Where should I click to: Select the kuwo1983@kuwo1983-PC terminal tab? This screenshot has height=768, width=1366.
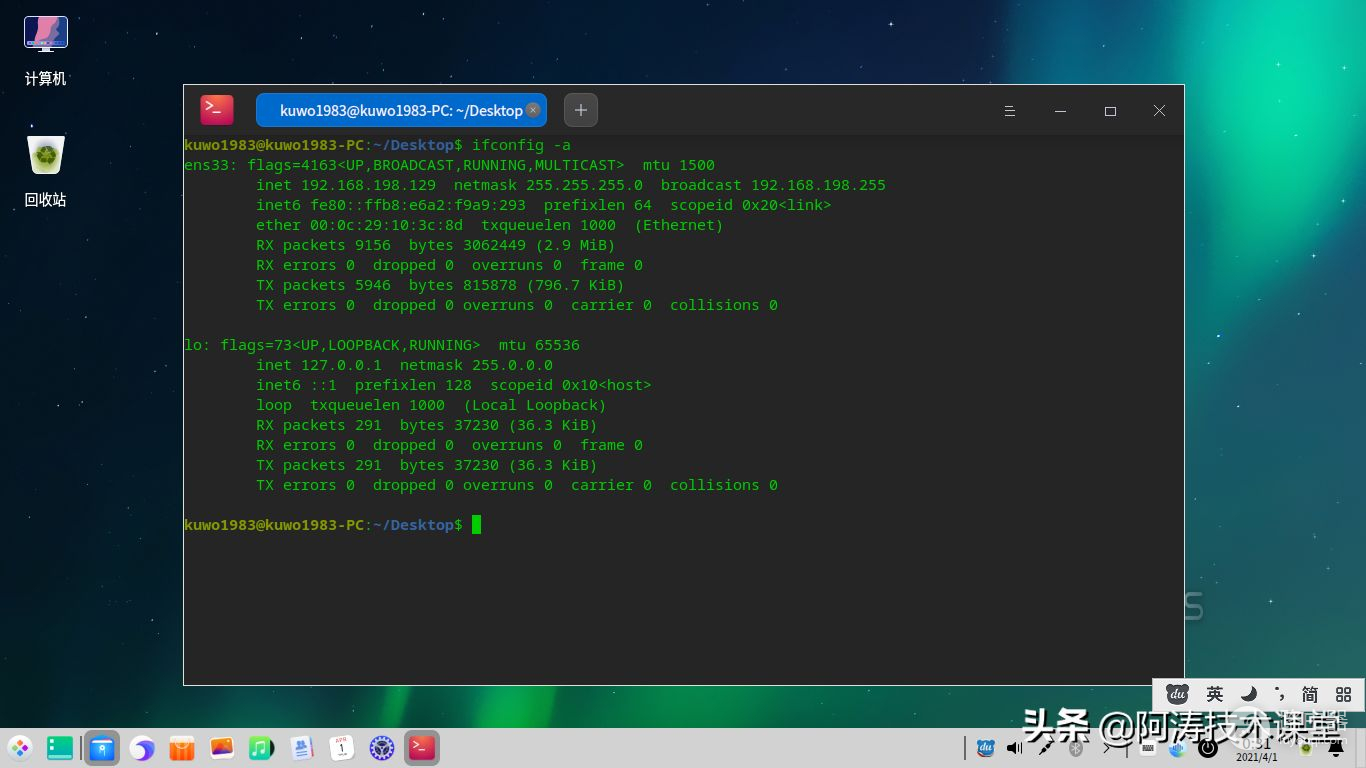400,111
